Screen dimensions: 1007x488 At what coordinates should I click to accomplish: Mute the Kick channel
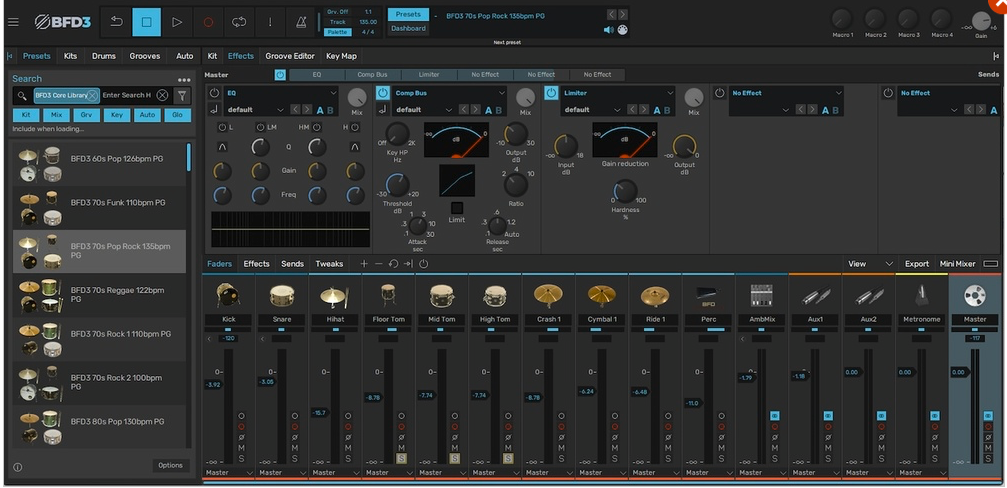point(241,448)
